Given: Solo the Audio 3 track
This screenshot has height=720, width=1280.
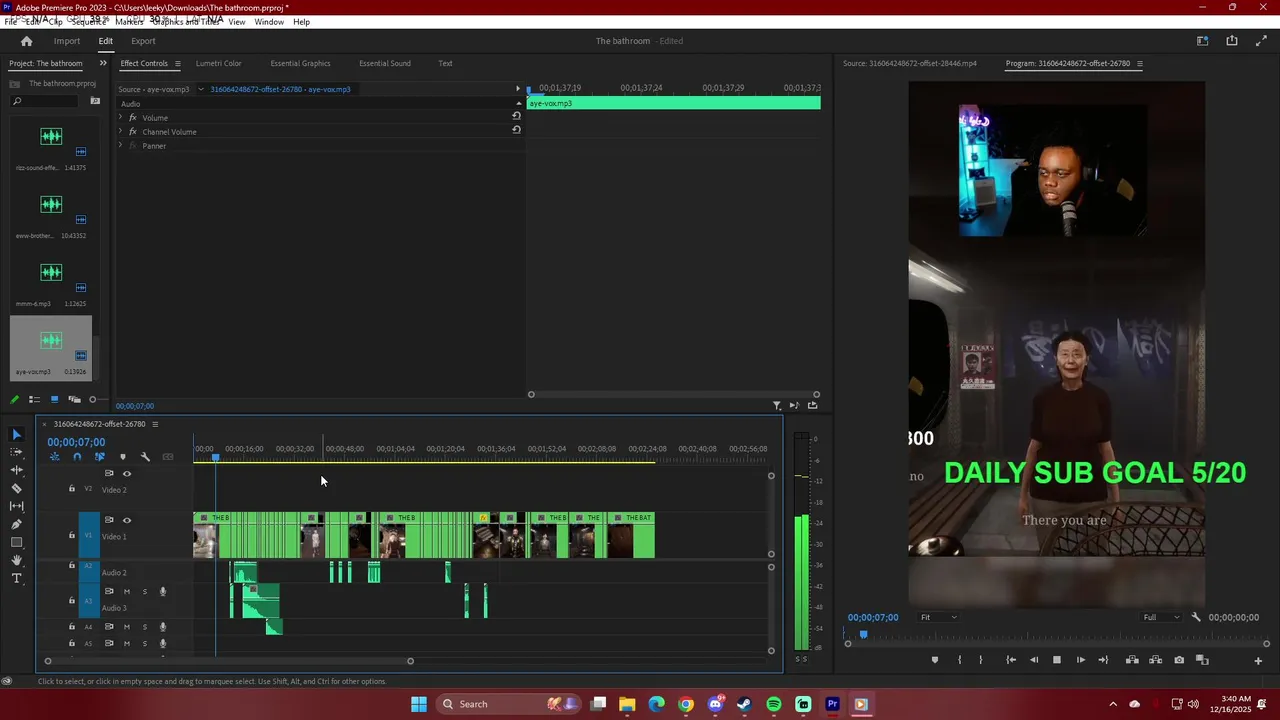Looking at the screenshot, I should 144,591.
